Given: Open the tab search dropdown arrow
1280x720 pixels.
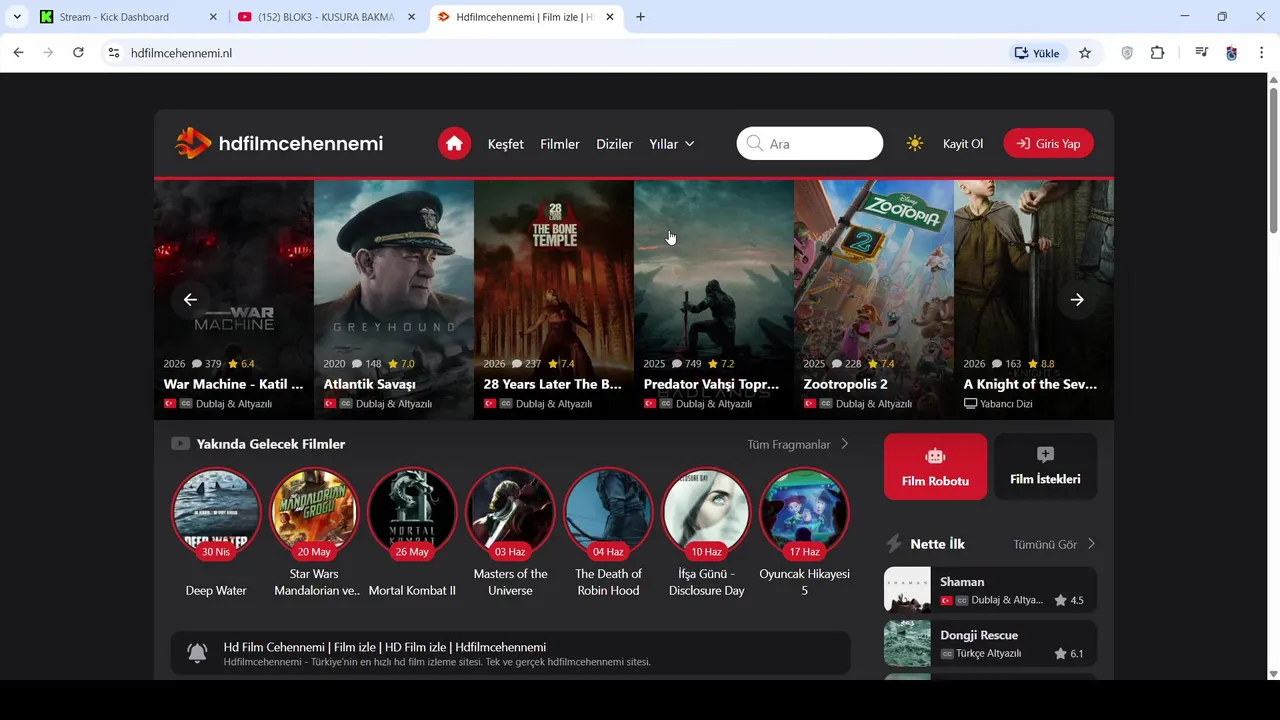Looking at the screenshot, I should click(x=17, y=17).
